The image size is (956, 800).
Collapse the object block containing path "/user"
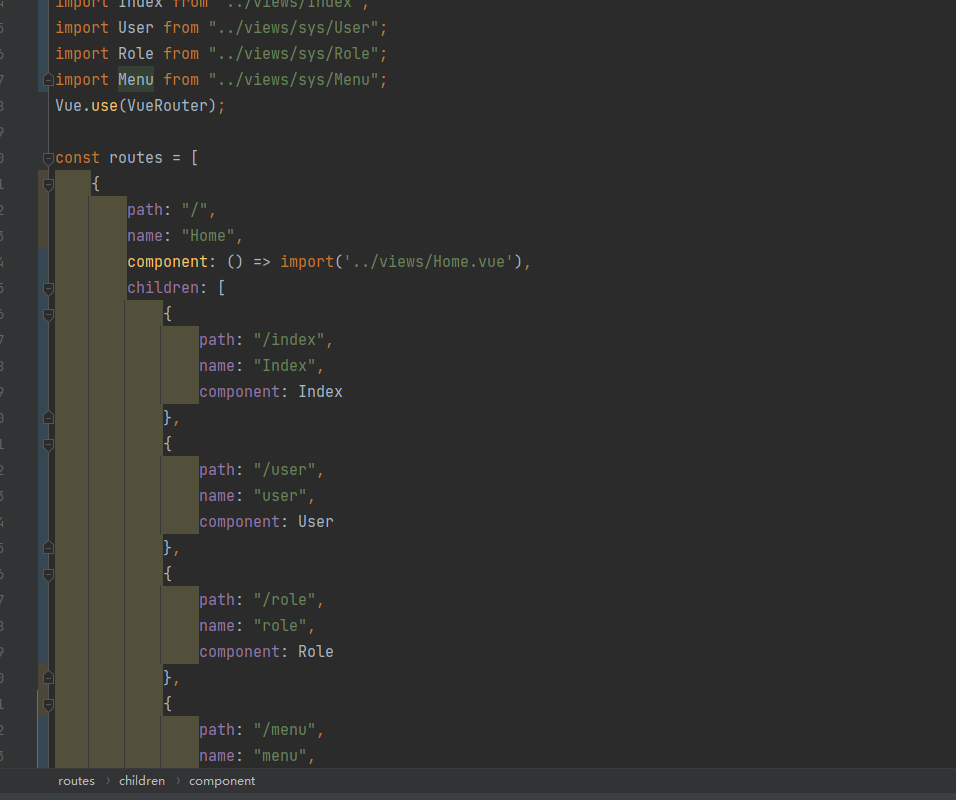(x=48, y=445)
